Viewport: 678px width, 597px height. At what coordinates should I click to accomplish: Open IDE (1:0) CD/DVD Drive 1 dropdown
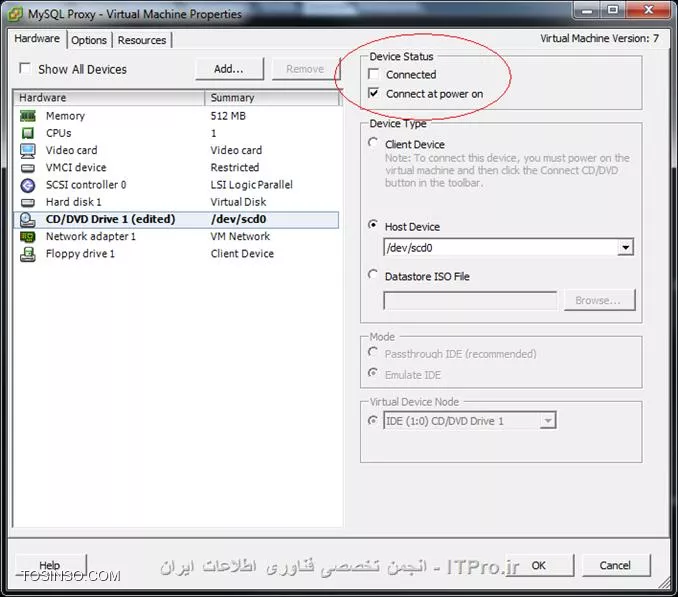tap(547, 421)
